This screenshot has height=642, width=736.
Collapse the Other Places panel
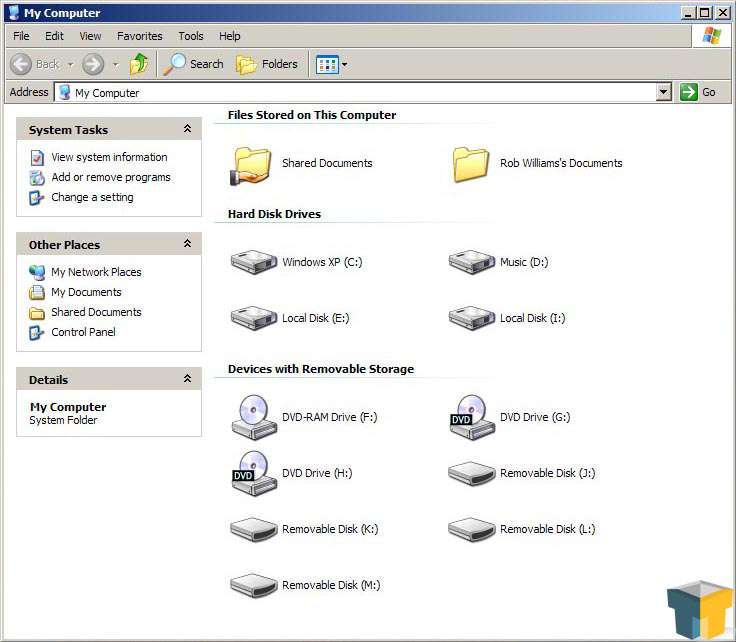click(187, 244)
